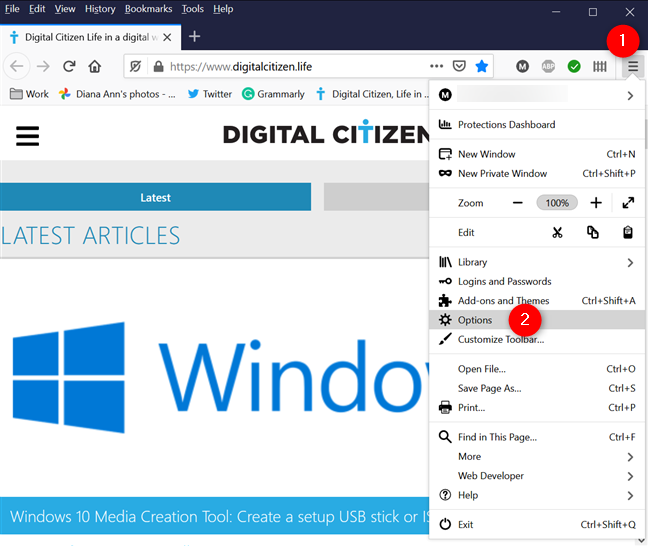The image size is (648, 546).
Task: Open the website hamburger menu
Action: pos(27,136)
